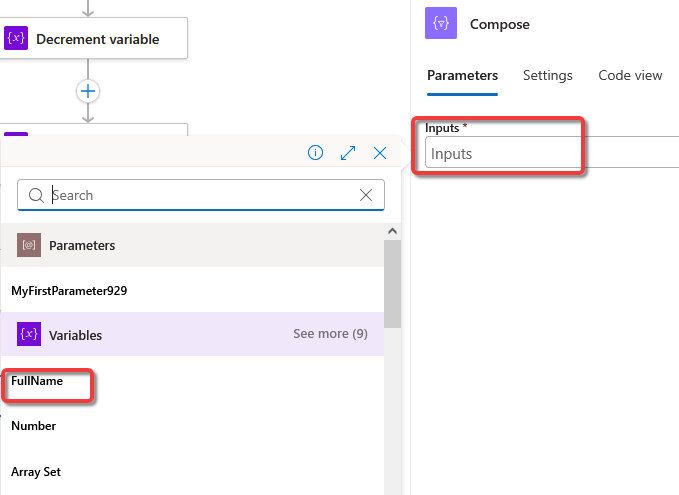679x495 pixels.
Task: Click the Inputs text field
Action: point(552,152)
